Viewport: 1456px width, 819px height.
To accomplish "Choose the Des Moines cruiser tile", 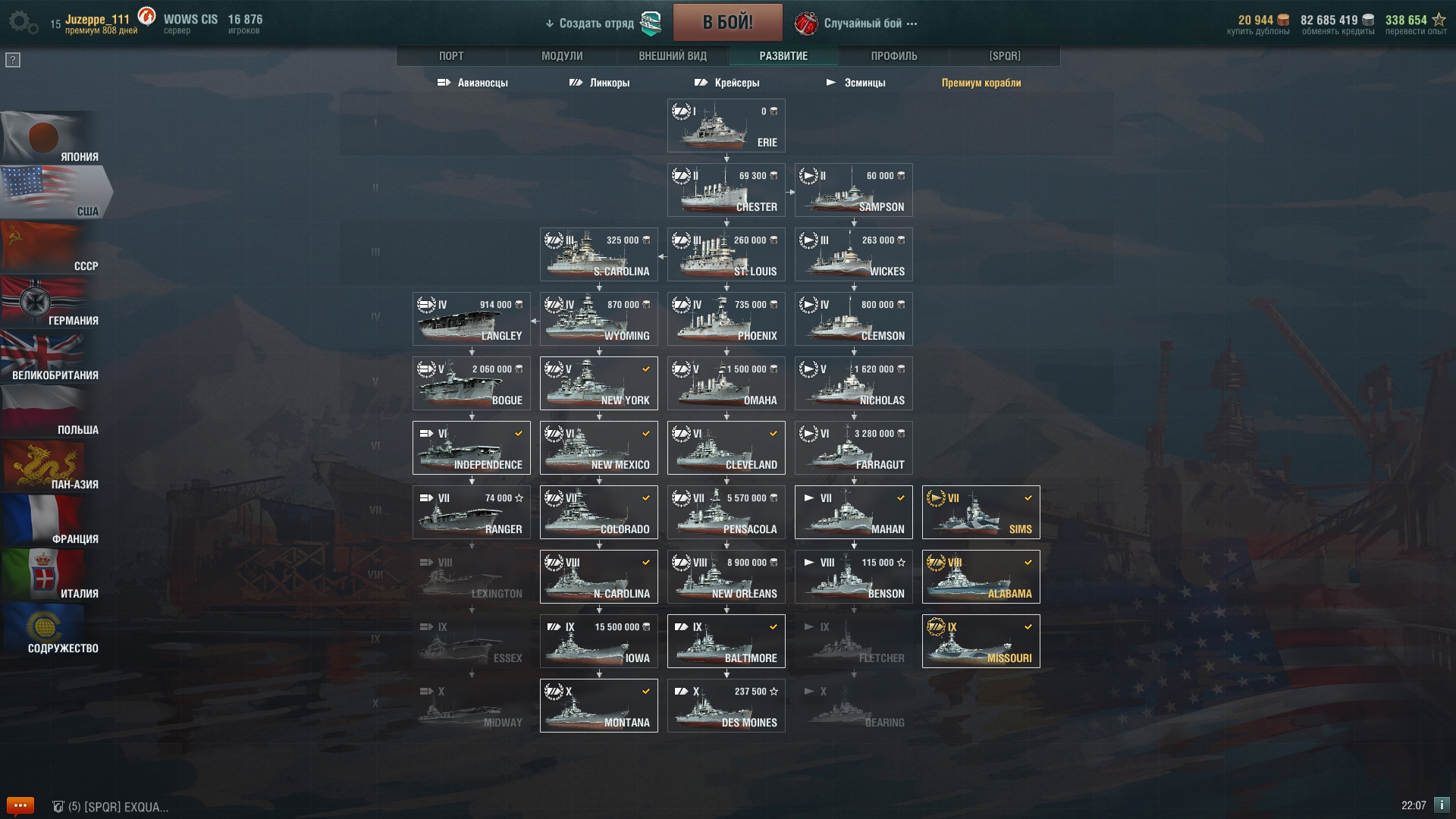I will coord(726,706).
